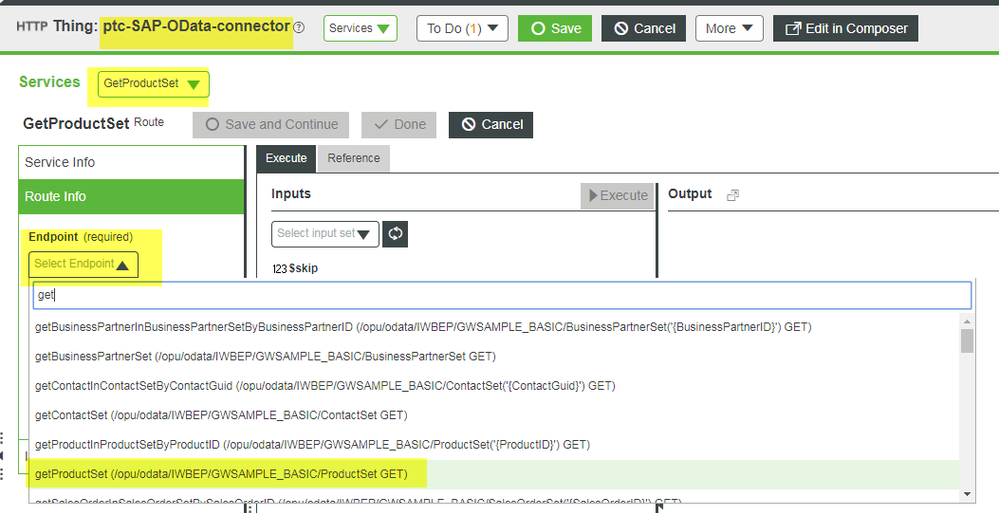Open the Services dropdown in the header bar
This screenshot has width=999, height=513.
tap(360, 29)
